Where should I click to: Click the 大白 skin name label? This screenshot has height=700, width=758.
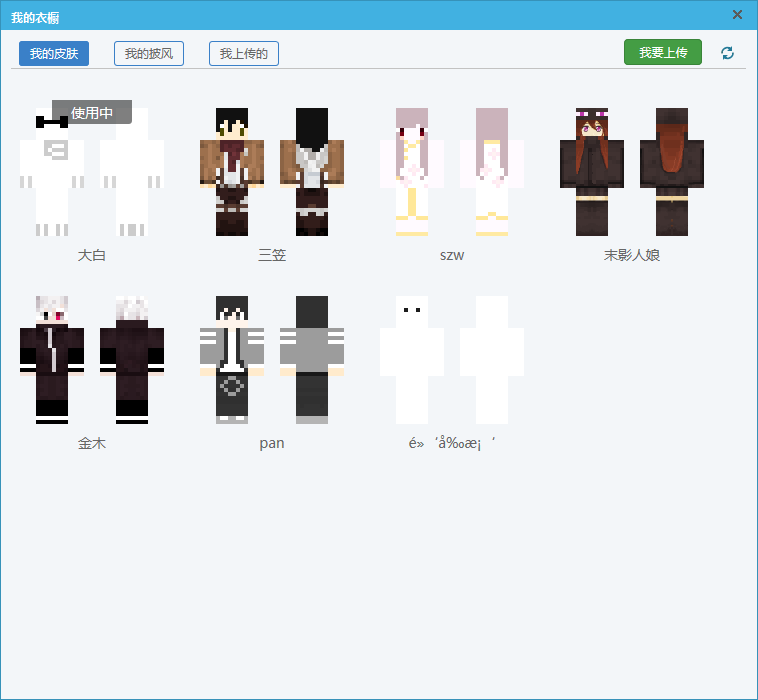(x=92, y=255)
